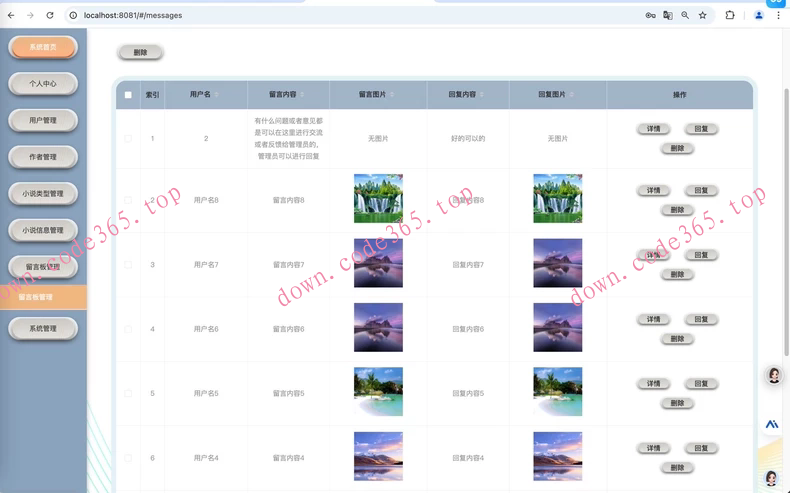Select the checkbox for the 用户名7 row
This screenshot has width=790, height=493.
tap(128, 265)
